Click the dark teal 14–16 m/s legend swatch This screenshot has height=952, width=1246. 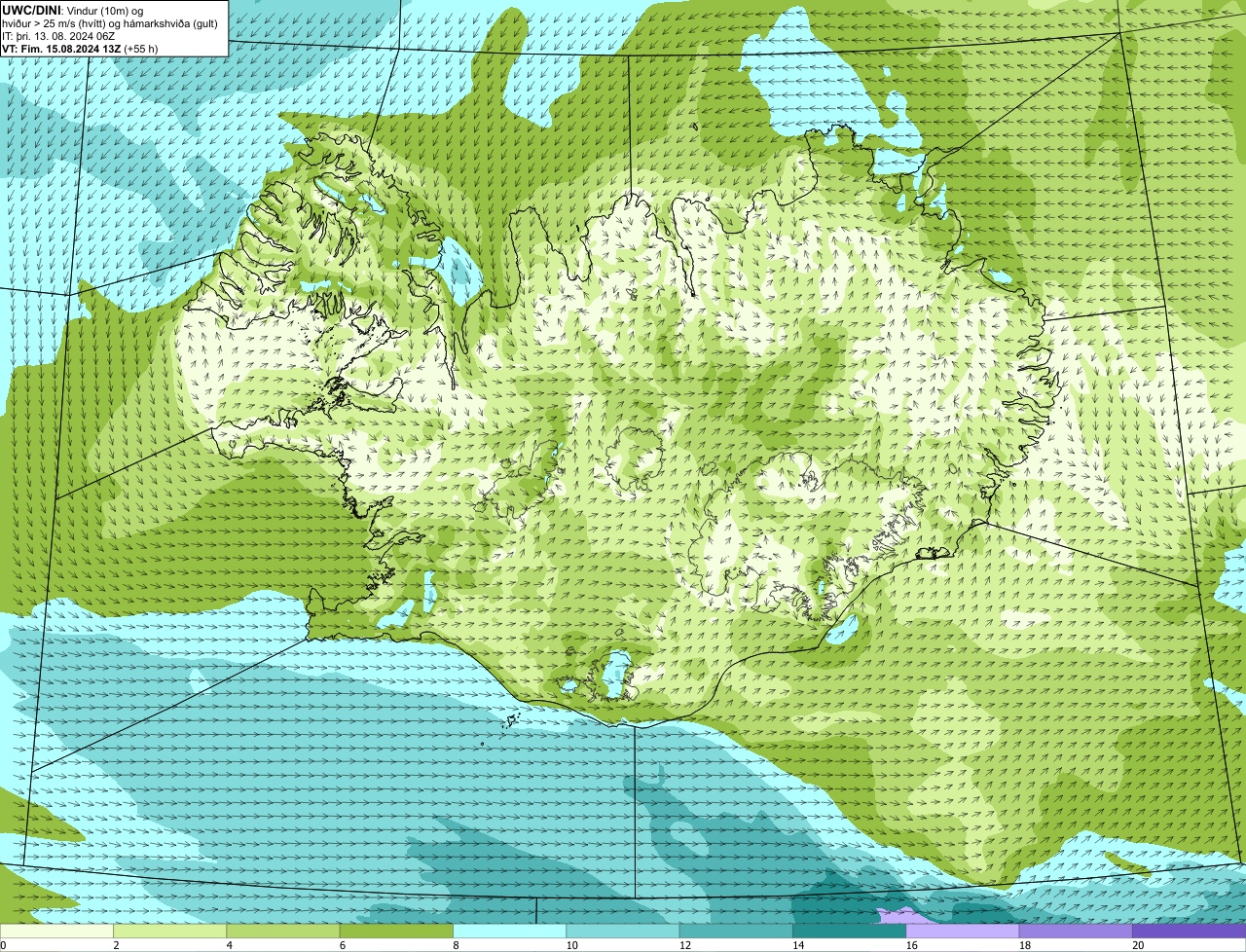849,932
